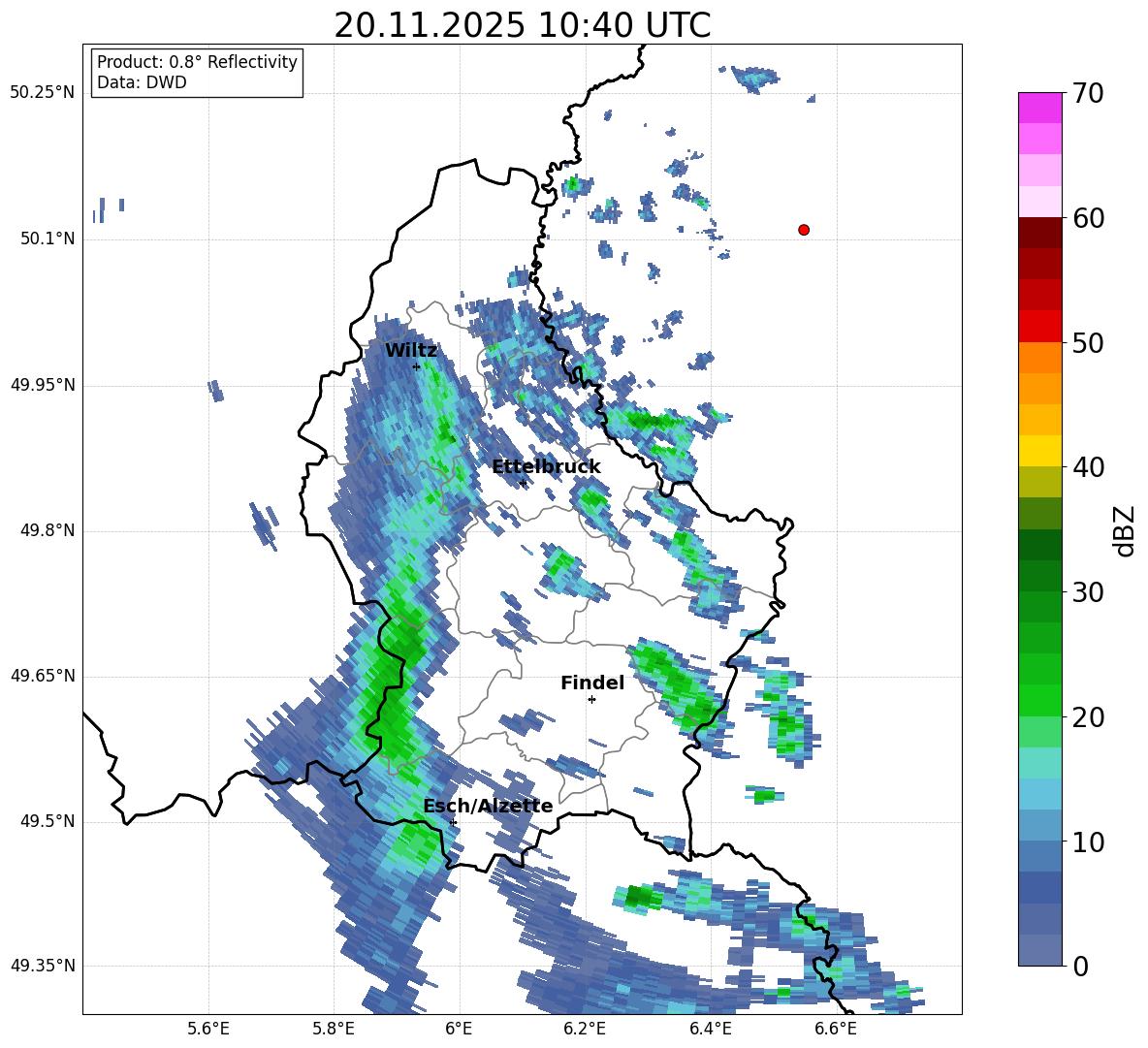
Task: Click the Esch/Alzette city label
Action: pos(488,806)
